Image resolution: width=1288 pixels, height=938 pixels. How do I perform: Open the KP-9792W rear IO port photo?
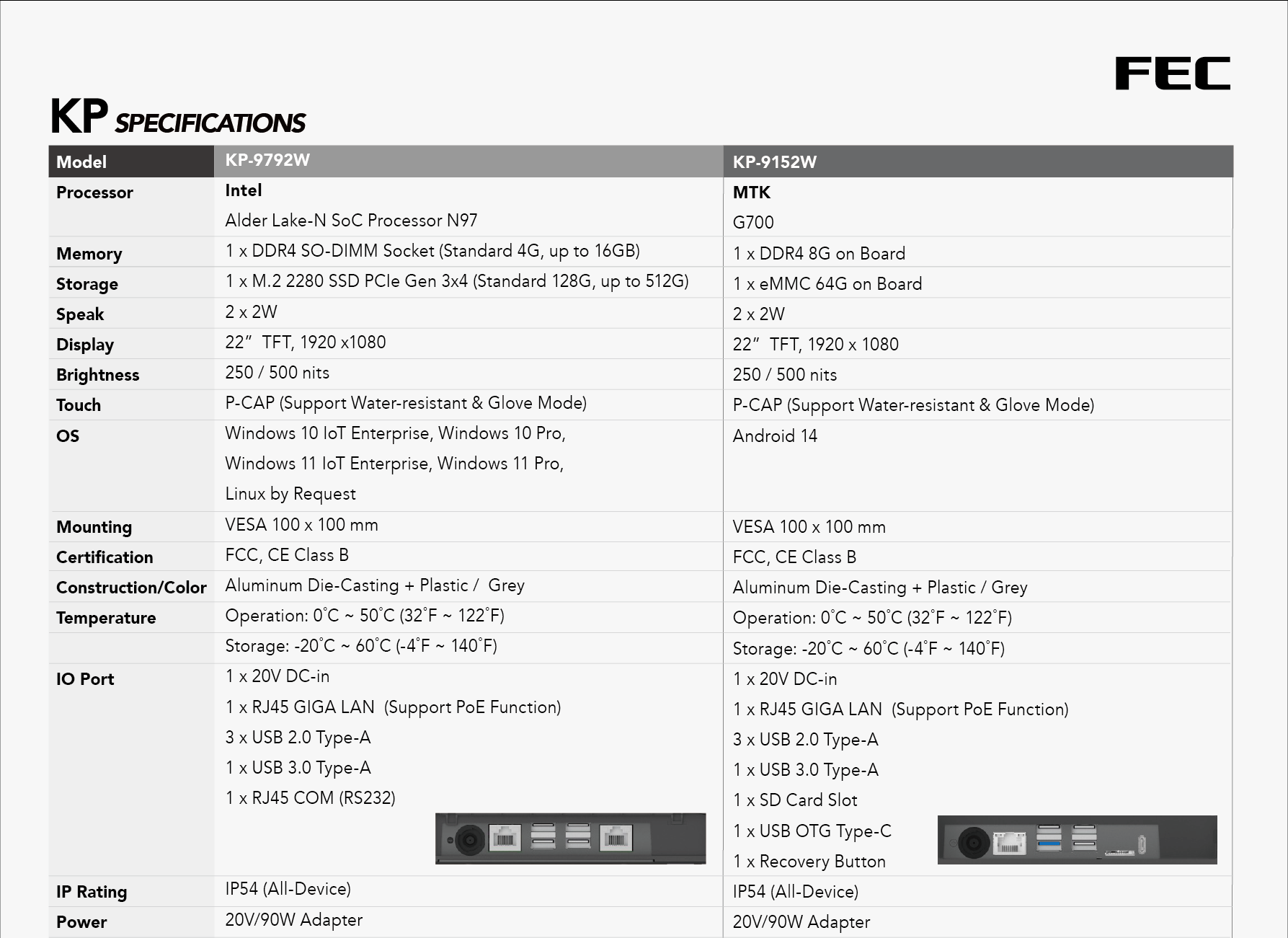tap(570, 839)
